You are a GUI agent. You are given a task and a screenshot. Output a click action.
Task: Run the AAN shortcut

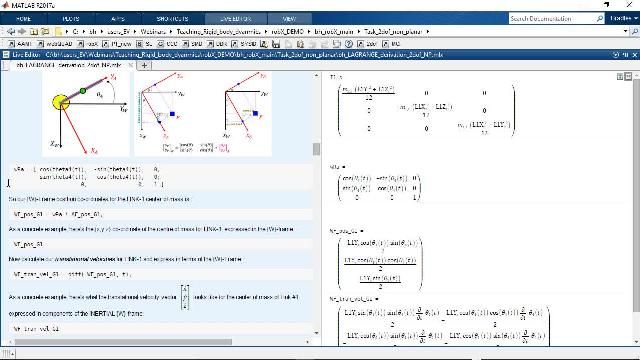point(20,44)
